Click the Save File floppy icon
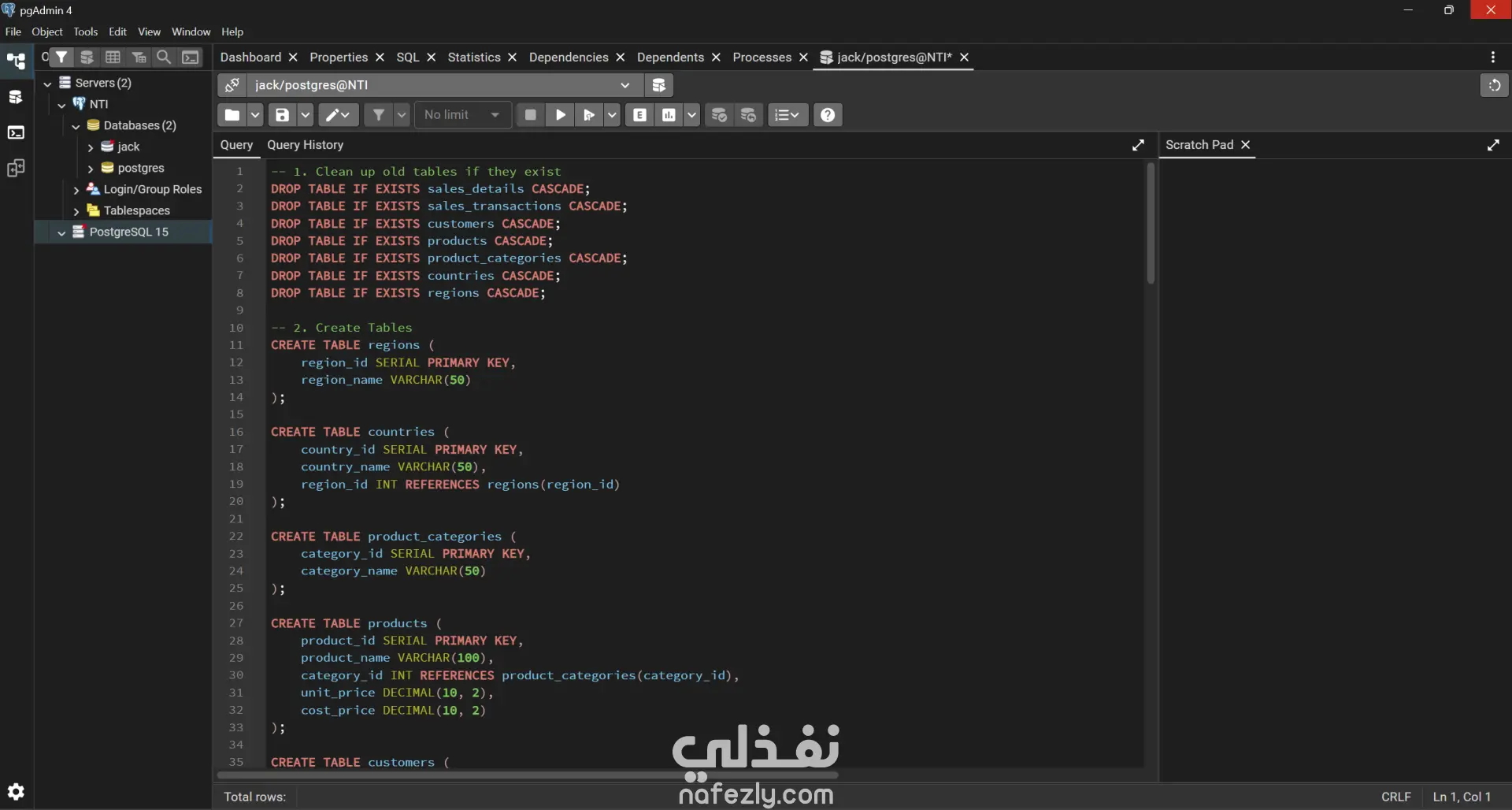The height and width of the screenshot is (810, 1512). 282,115
